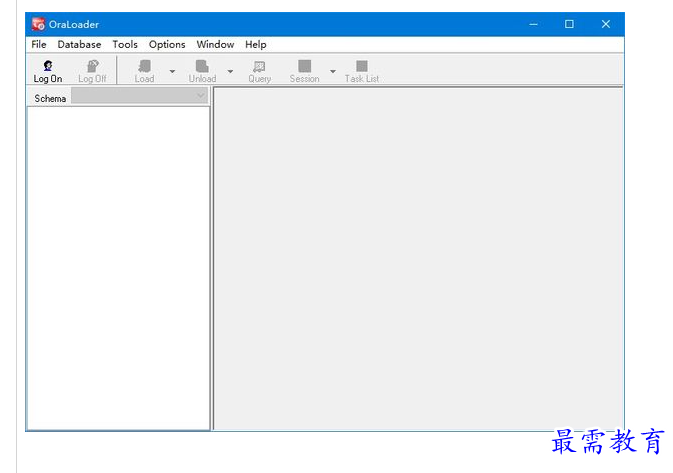
Task: Open the Options menu
Action: tap(167, 44)
